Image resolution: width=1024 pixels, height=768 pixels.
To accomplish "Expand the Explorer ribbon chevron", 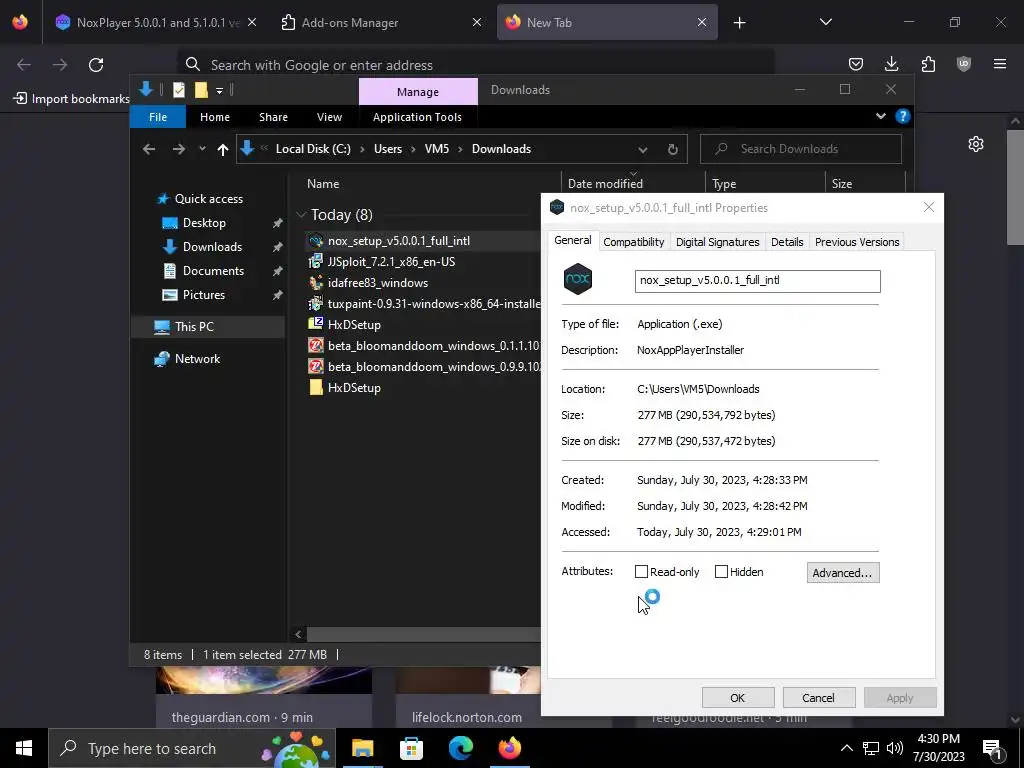I will [881, 116].
